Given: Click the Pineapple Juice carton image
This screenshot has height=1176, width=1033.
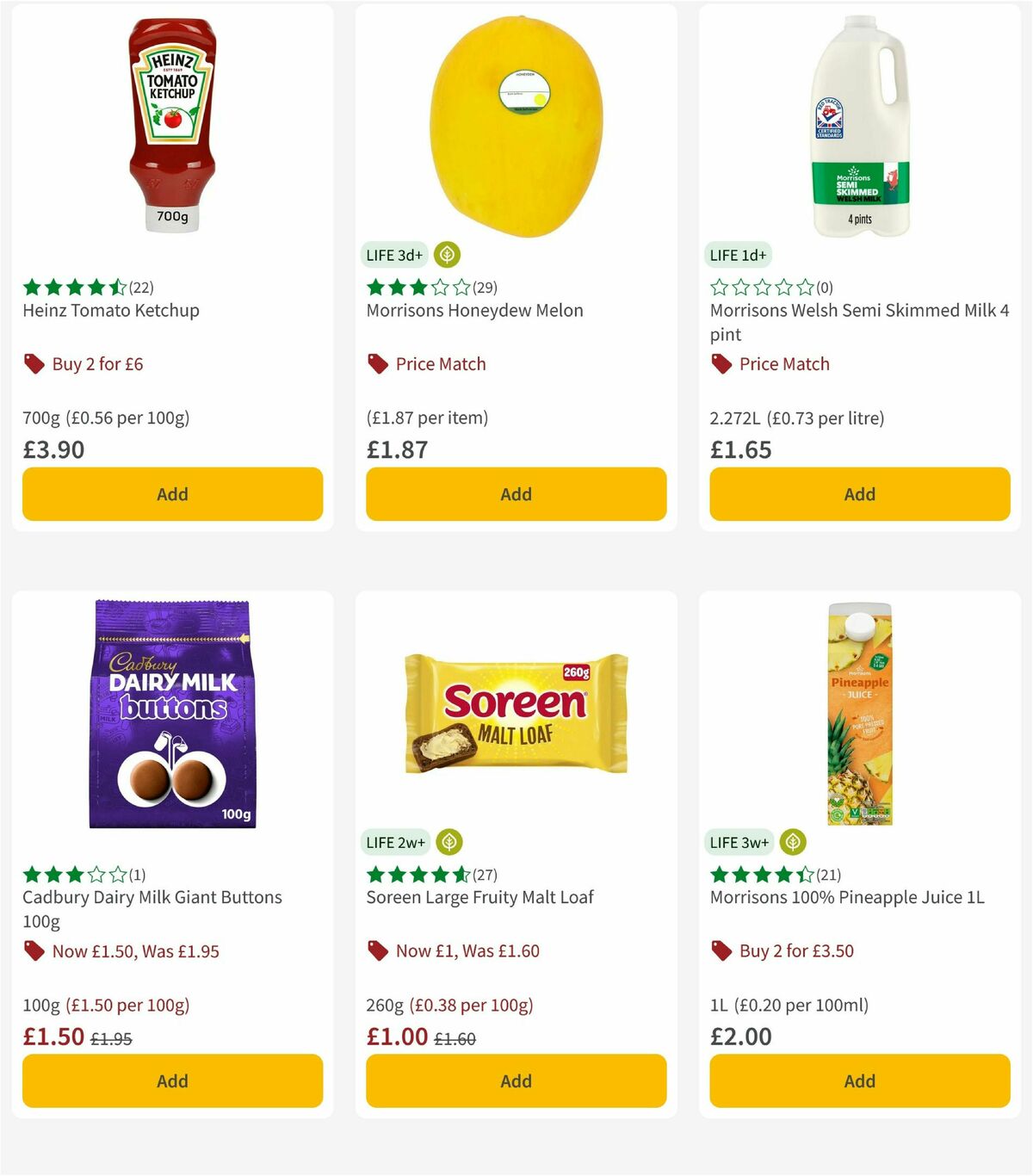Looking at the screenshot, I should click(859, 715).
